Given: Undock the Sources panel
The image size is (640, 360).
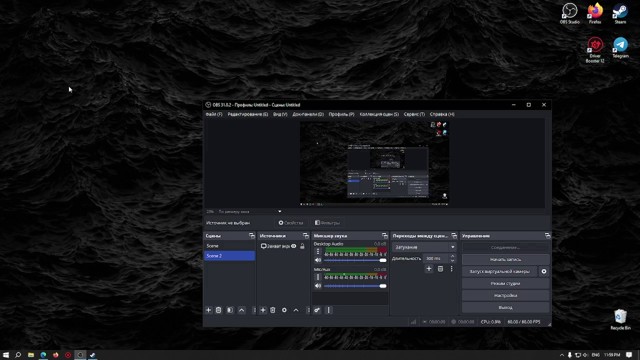Looking at the screenshot, I should (x=306, y=236).
